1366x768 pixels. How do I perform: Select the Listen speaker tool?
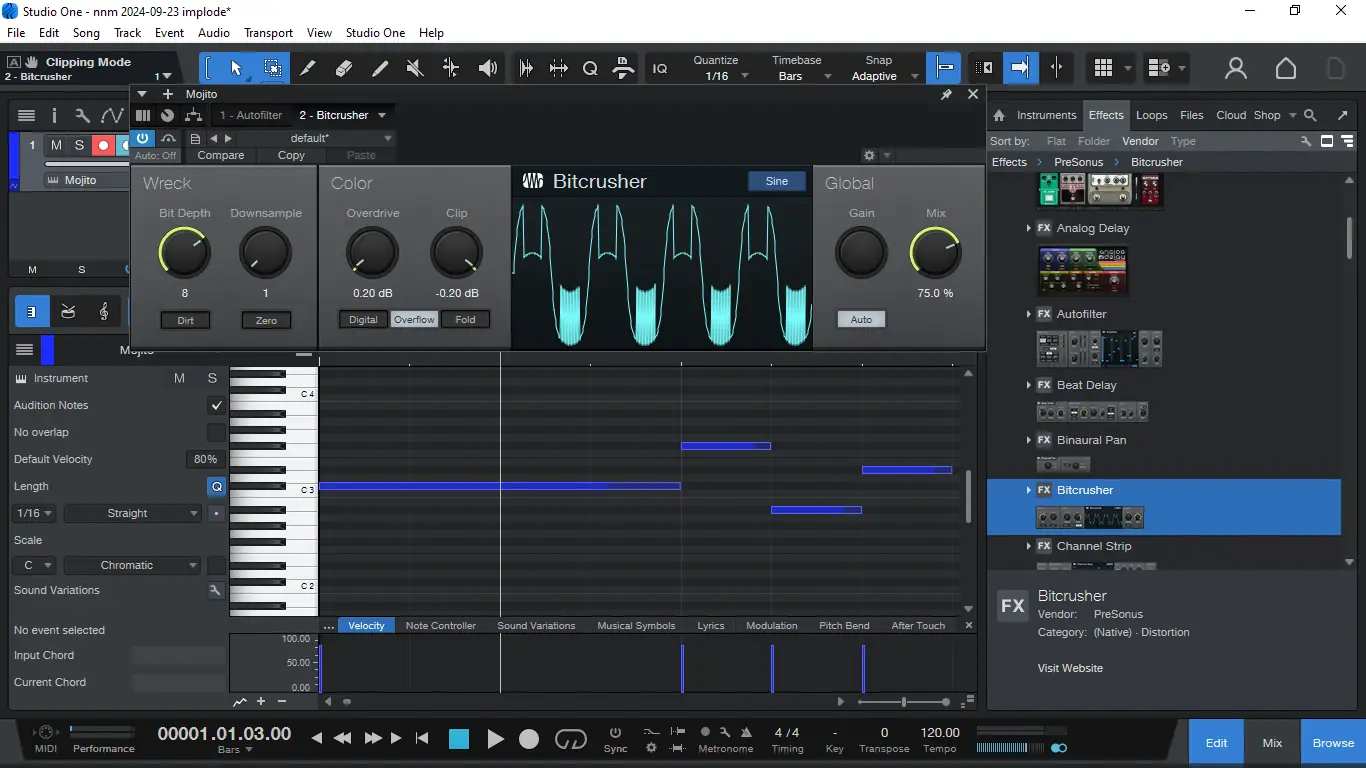[487, 68]
